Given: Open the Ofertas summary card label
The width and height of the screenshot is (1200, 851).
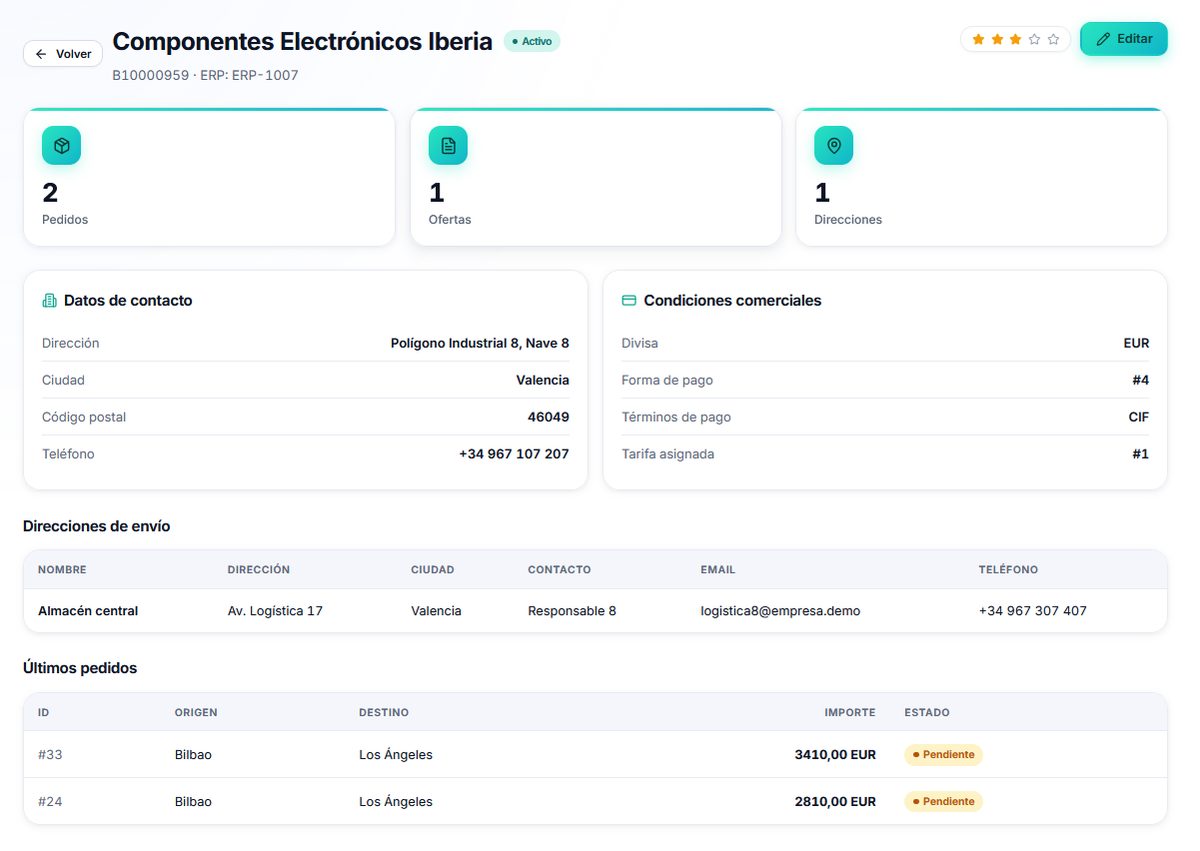Looking at the screenshot, I should tap(450, 219).
